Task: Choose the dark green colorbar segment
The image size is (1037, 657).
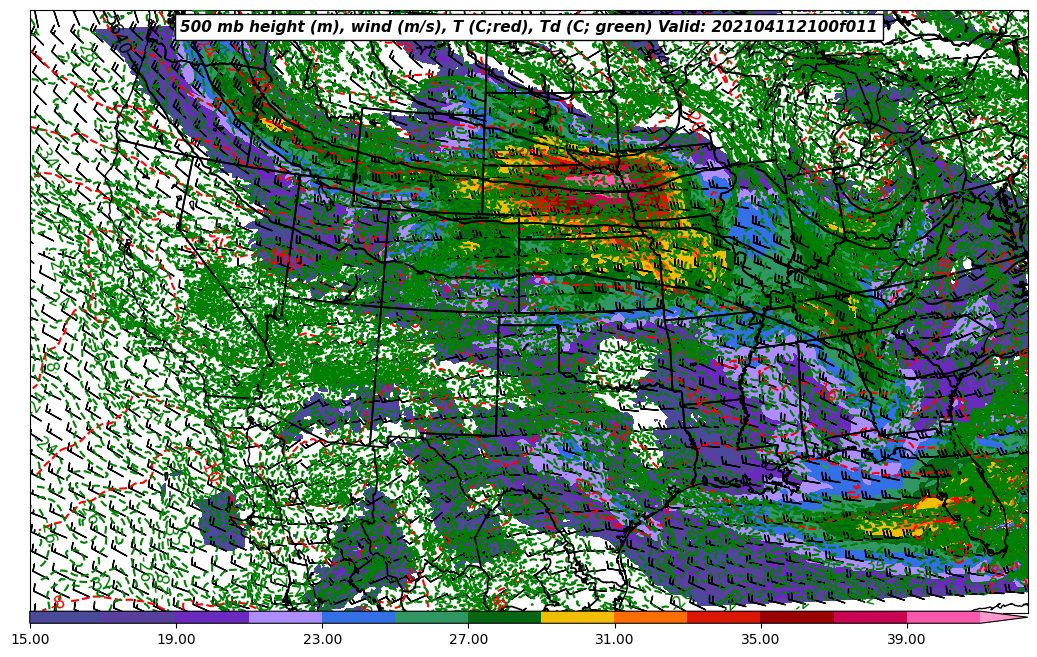Action: tap(504, 618)
